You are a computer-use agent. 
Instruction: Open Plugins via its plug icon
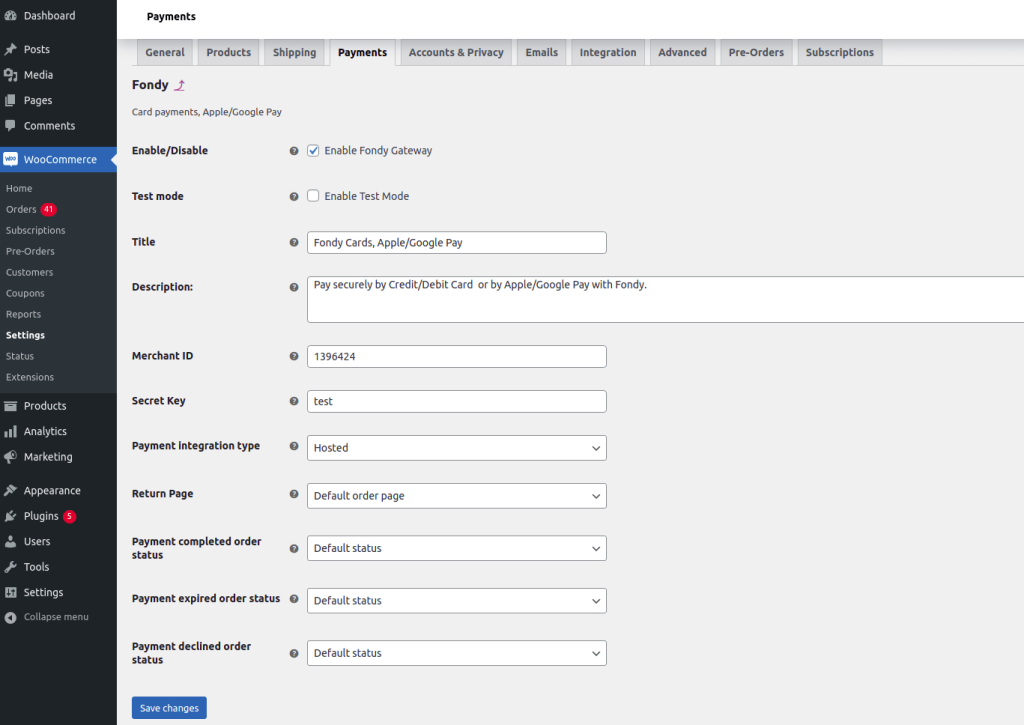click(10, 516)
